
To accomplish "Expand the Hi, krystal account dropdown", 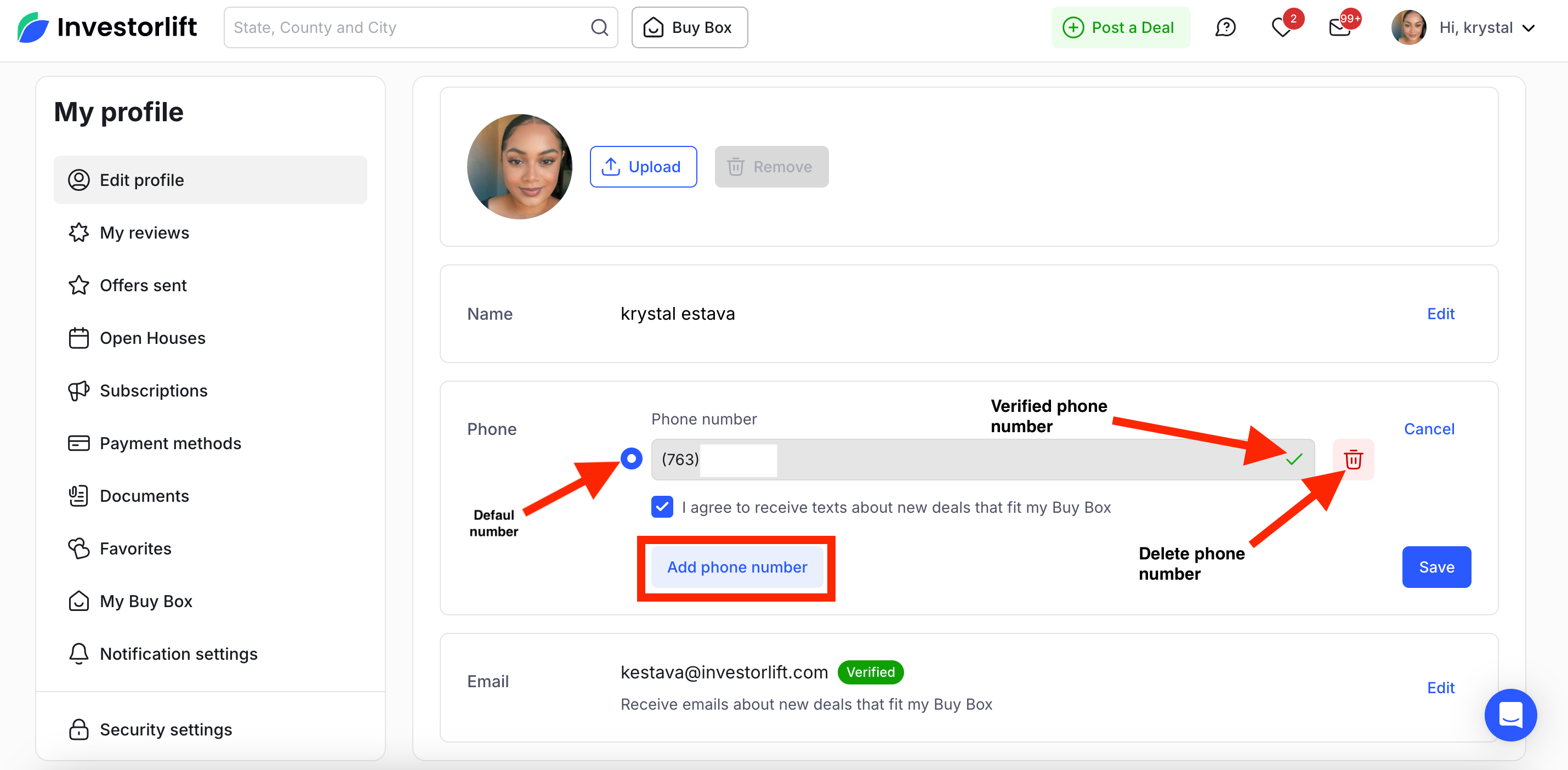I will click(x=1487, y=27).
